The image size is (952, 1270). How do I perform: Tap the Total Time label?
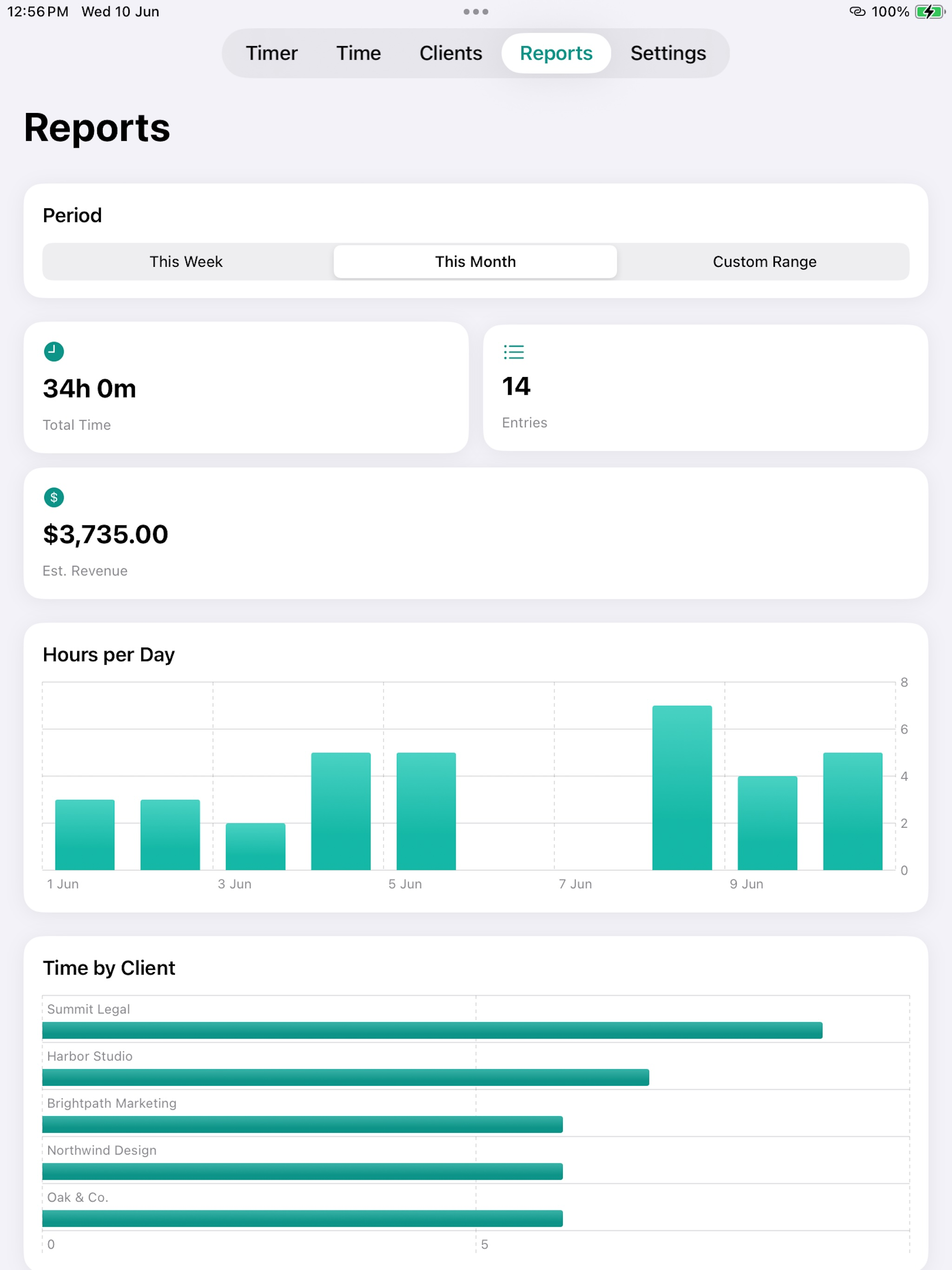[77, 425]
